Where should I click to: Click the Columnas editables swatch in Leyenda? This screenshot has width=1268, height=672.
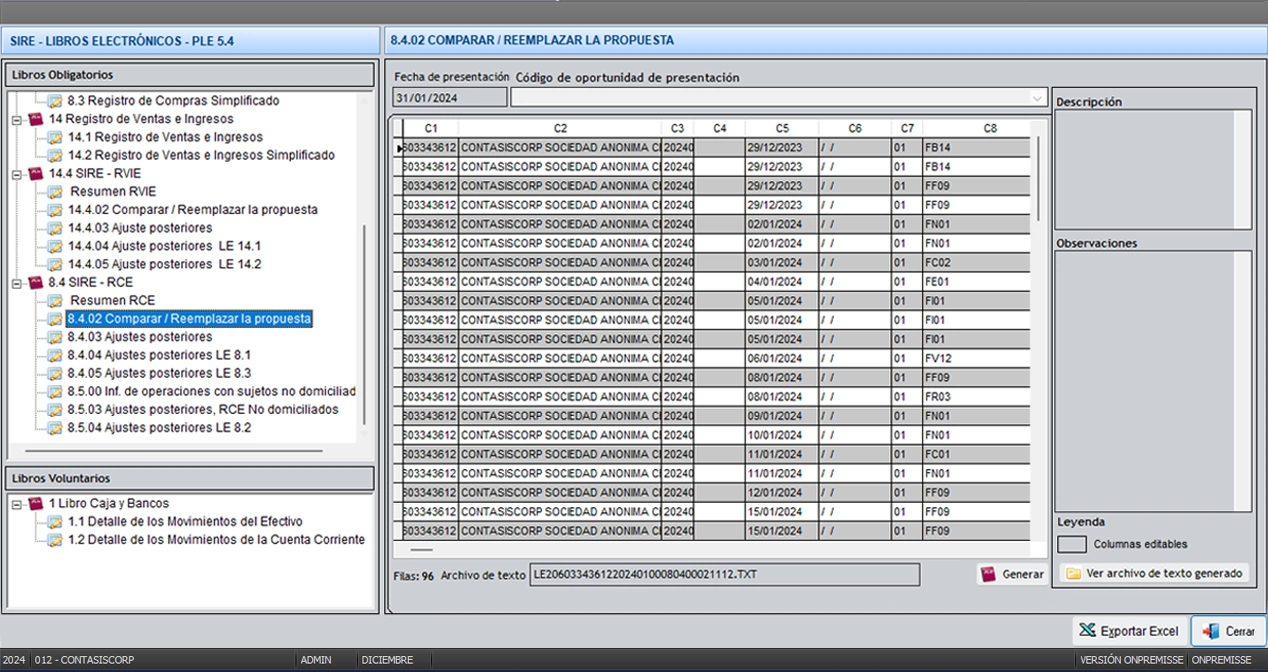1071,543
